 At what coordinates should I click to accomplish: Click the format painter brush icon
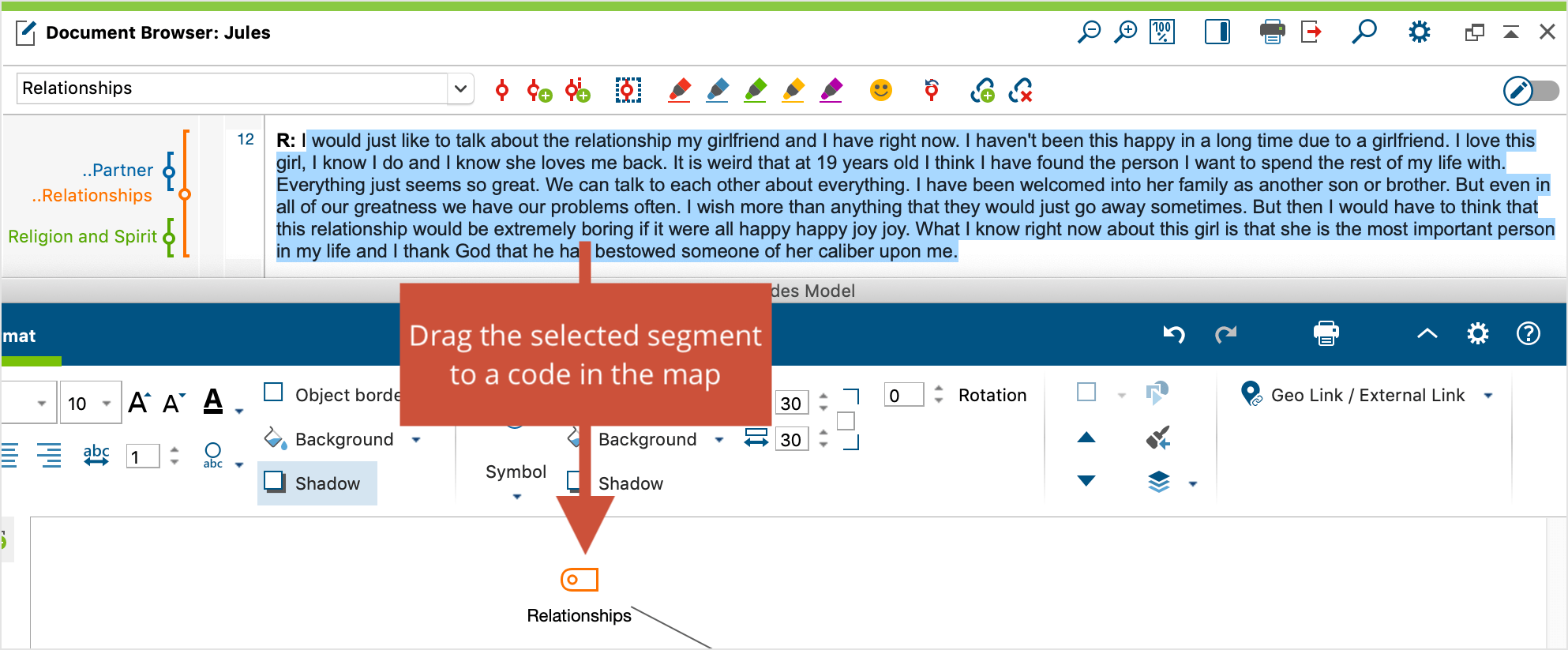tap(1158, 438)
